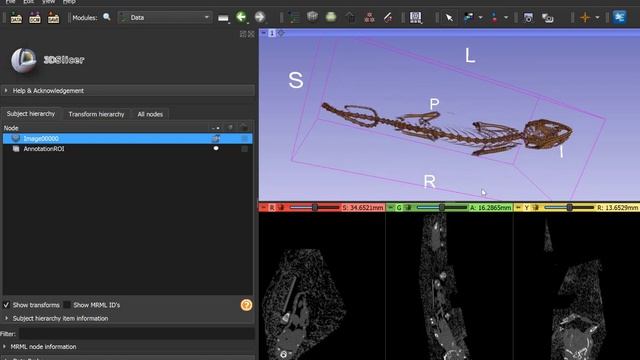Adjust the yellow slice offset slider
Viewport: 640px width, 360px height.
point(569,208)
